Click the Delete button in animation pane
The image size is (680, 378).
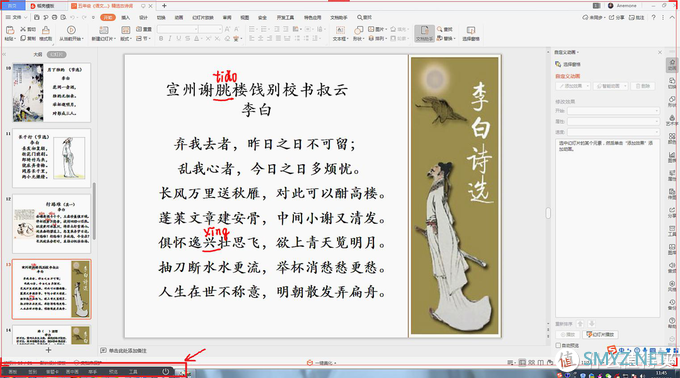pos(643,86)
